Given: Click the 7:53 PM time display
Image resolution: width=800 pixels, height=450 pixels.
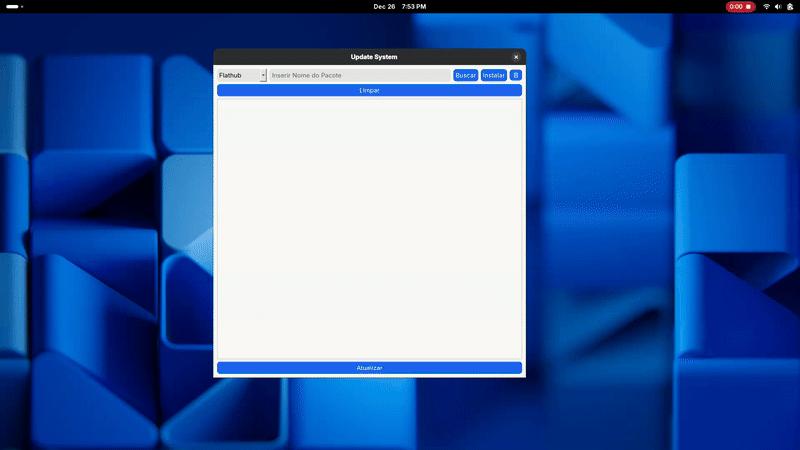Looking at the screenshot, I should pyautogui.click(x=414, y=6).
